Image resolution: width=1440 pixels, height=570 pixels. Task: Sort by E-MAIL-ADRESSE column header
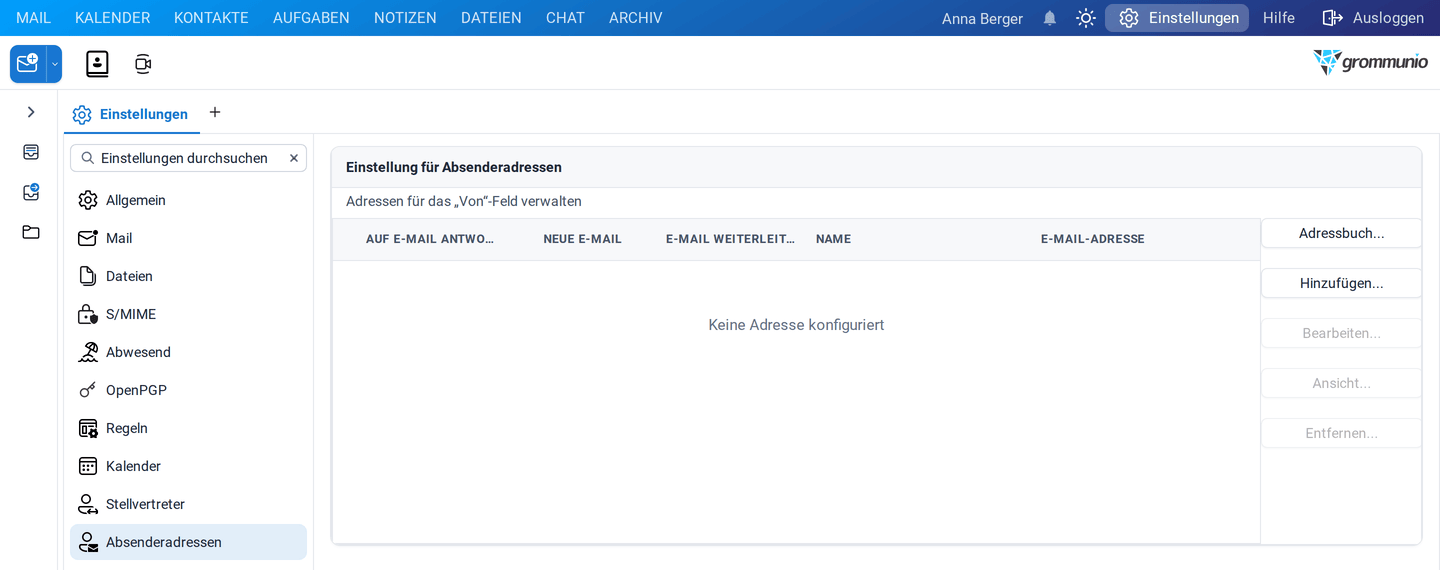click(1092, 239)
